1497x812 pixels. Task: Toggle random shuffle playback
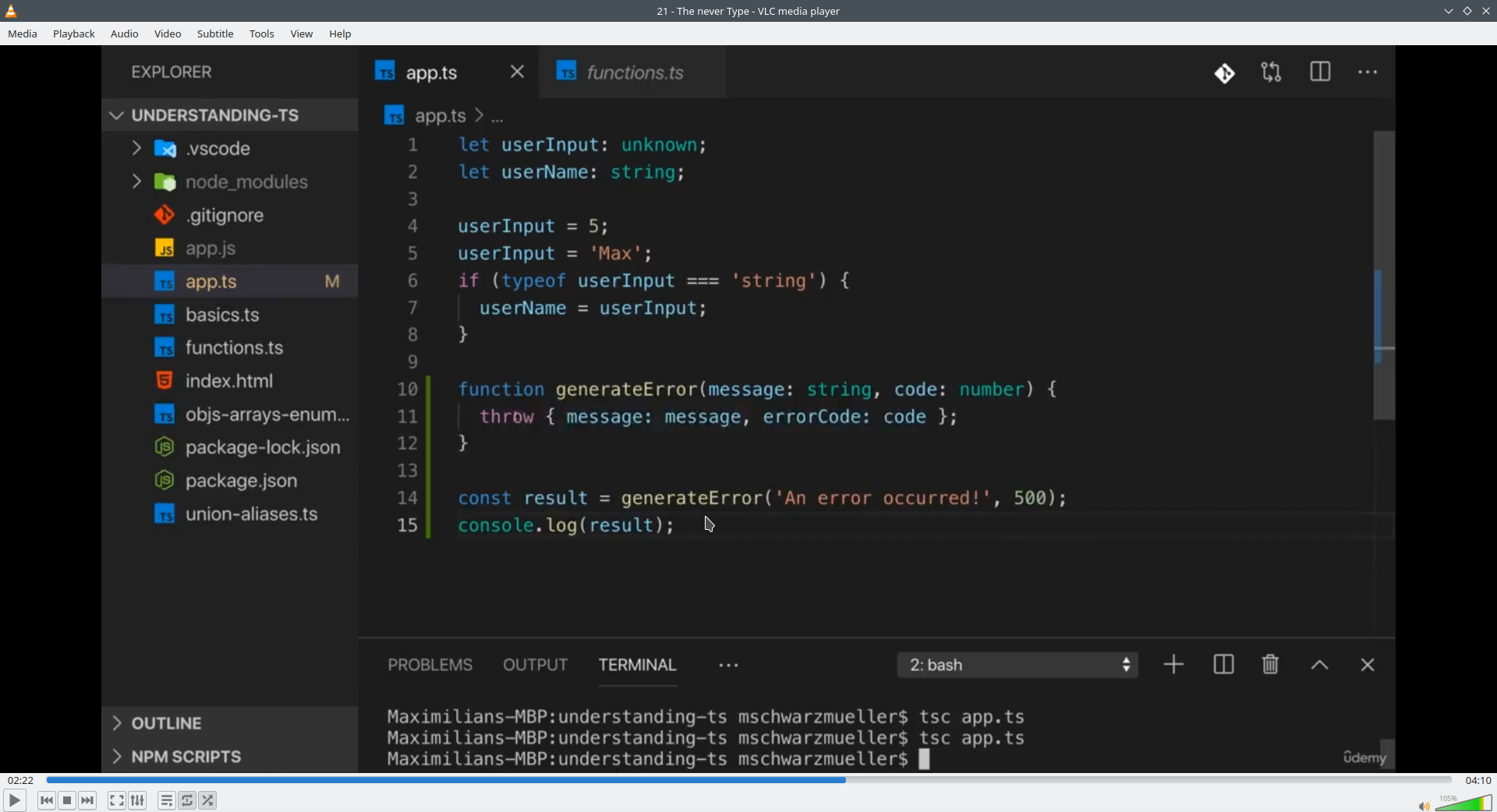tap(208, 800)
